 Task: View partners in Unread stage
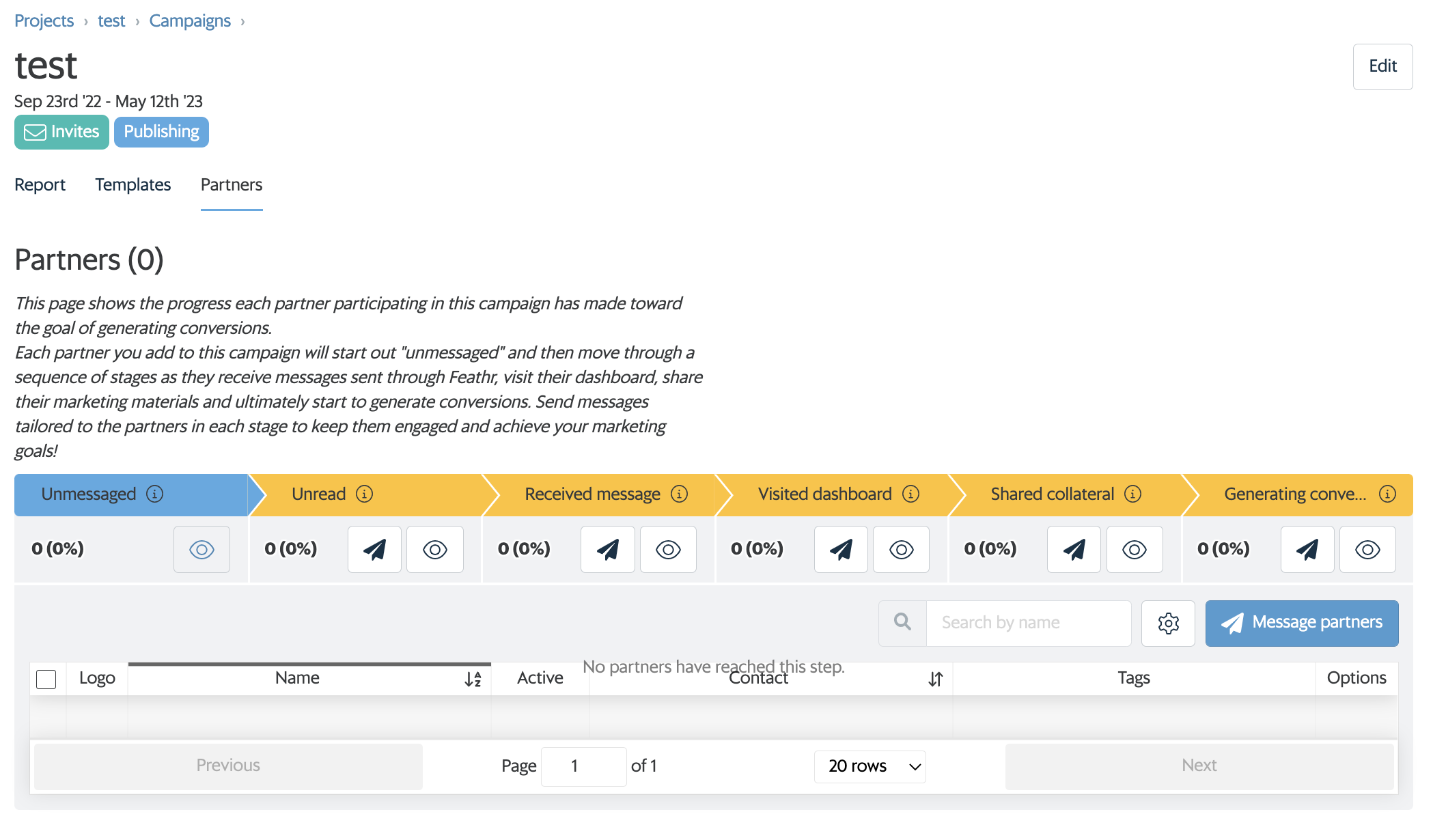[435, 549]
